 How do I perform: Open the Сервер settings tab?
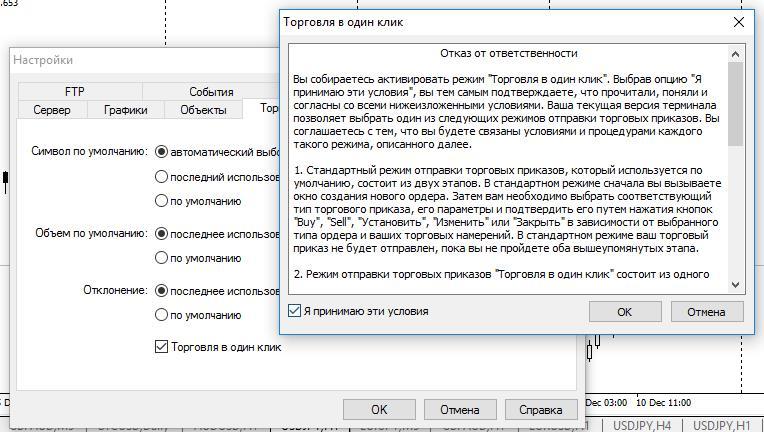point(52,110)
